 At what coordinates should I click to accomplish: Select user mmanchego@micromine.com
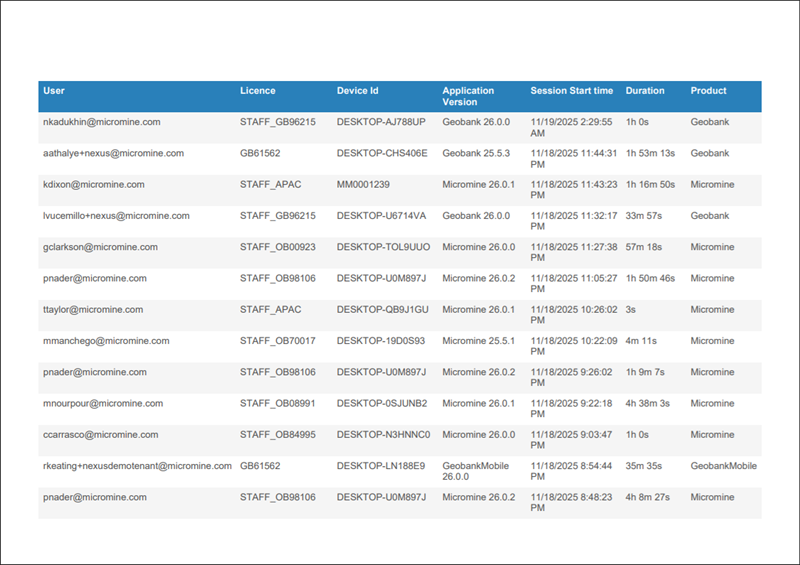(106, 341)
